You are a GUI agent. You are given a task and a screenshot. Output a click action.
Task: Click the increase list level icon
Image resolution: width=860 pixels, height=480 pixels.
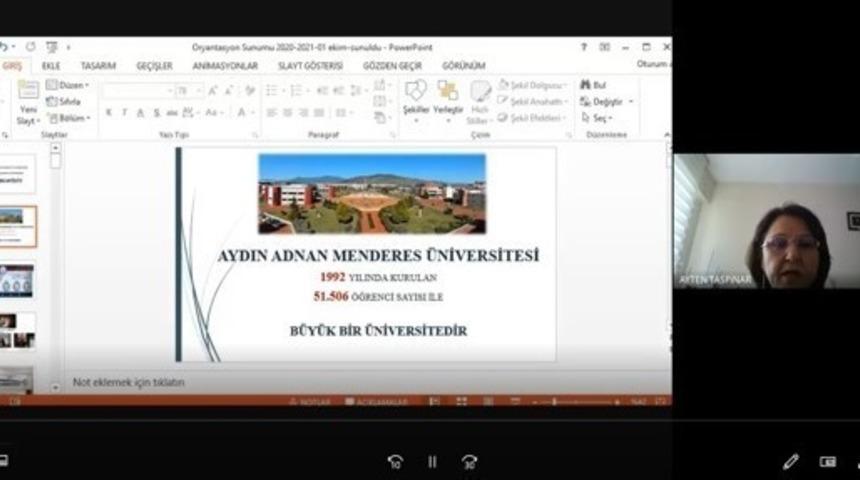[x=338, y=91]
